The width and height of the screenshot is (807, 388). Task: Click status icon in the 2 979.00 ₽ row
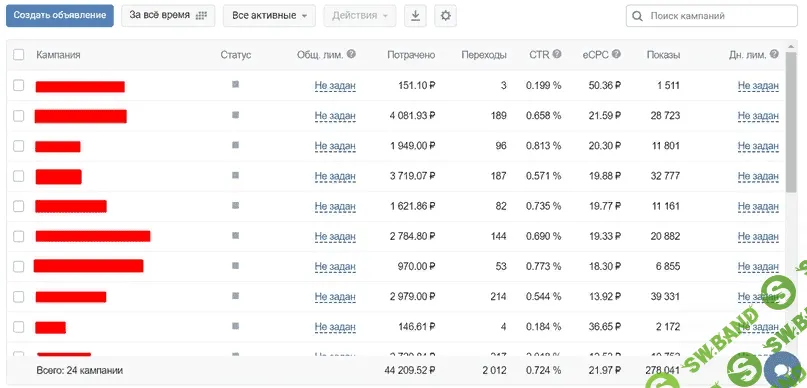pos(235,295)
